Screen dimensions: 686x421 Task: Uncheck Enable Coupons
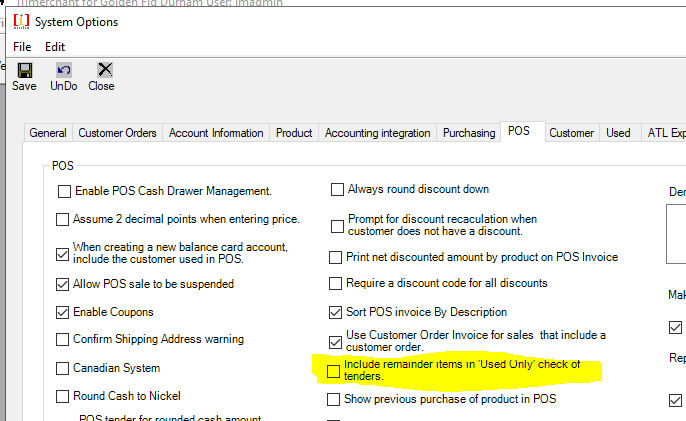(63, 312)
